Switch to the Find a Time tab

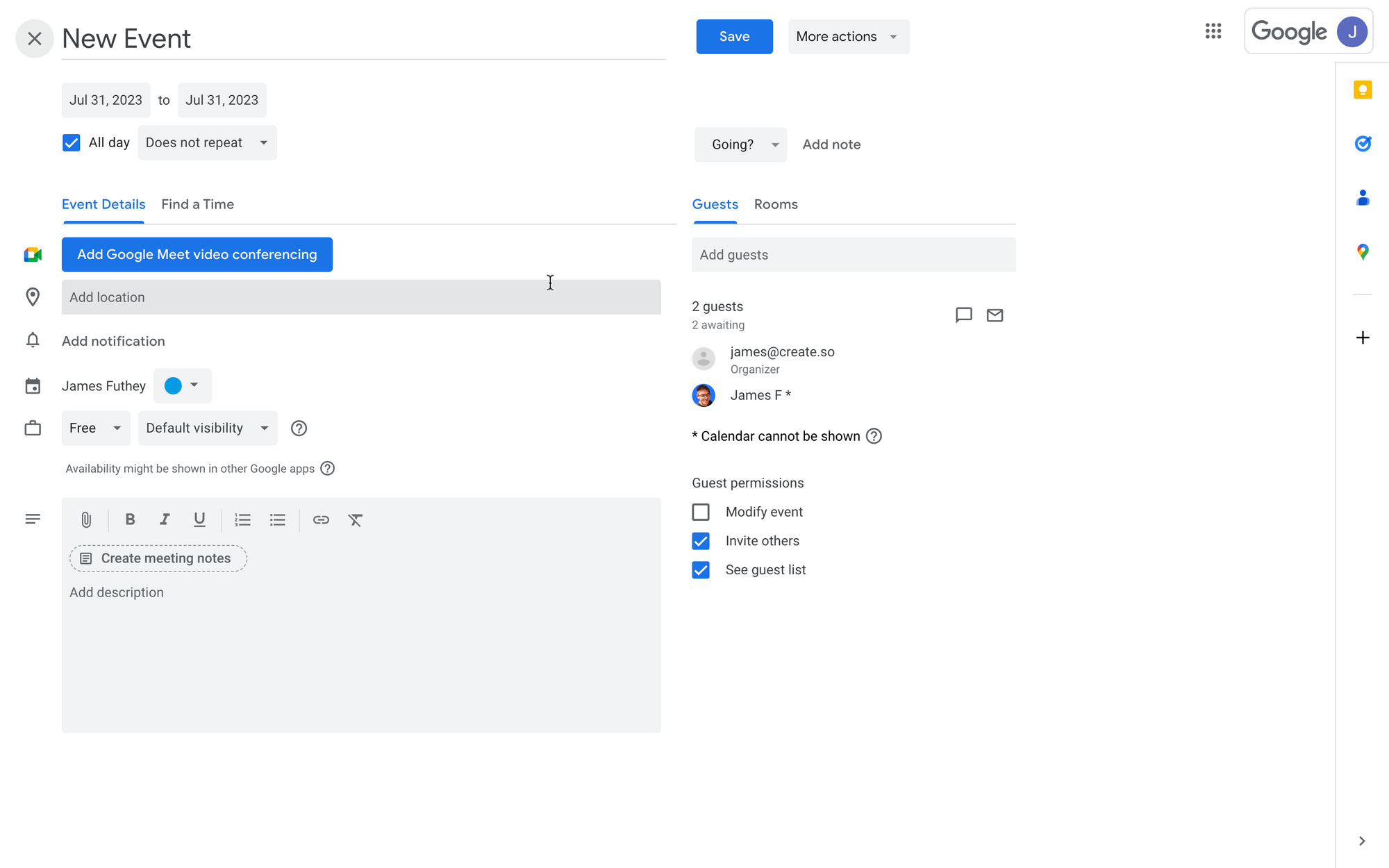tap(197, 205)
